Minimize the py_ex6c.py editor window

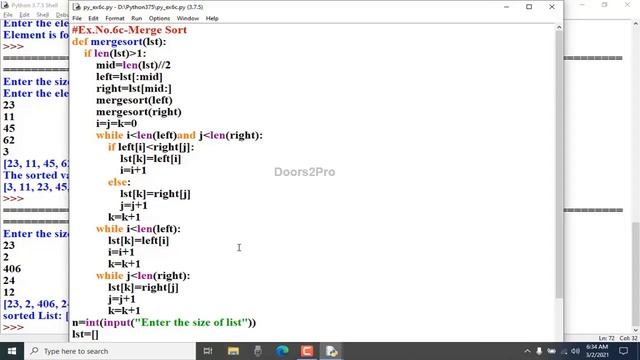507,7
